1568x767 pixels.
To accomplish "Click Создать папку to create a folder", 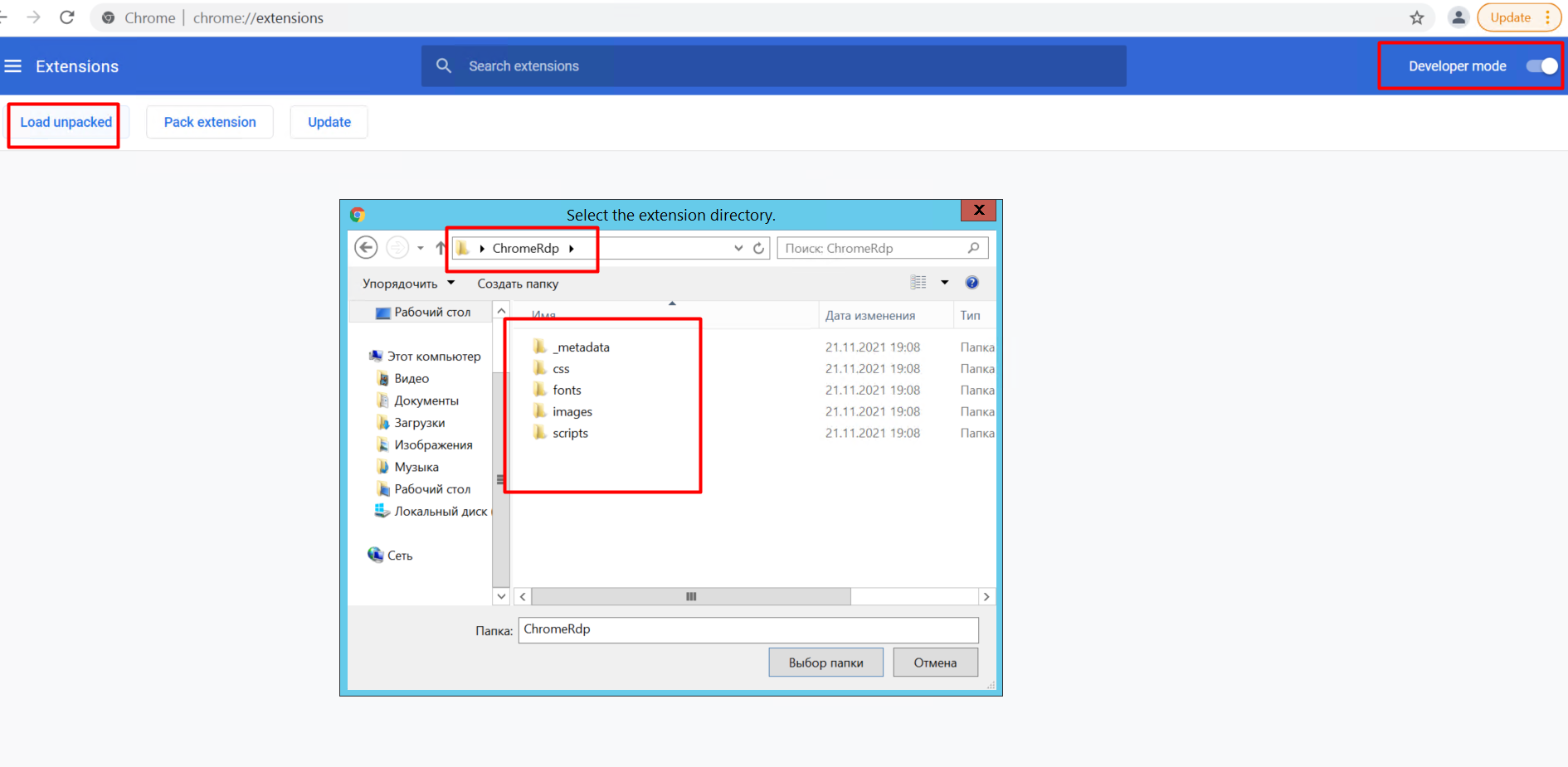I will [518, 284].
